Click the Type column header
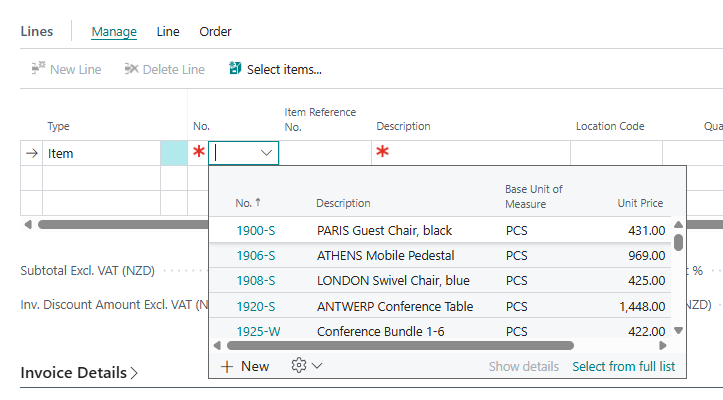 [58, 126]
